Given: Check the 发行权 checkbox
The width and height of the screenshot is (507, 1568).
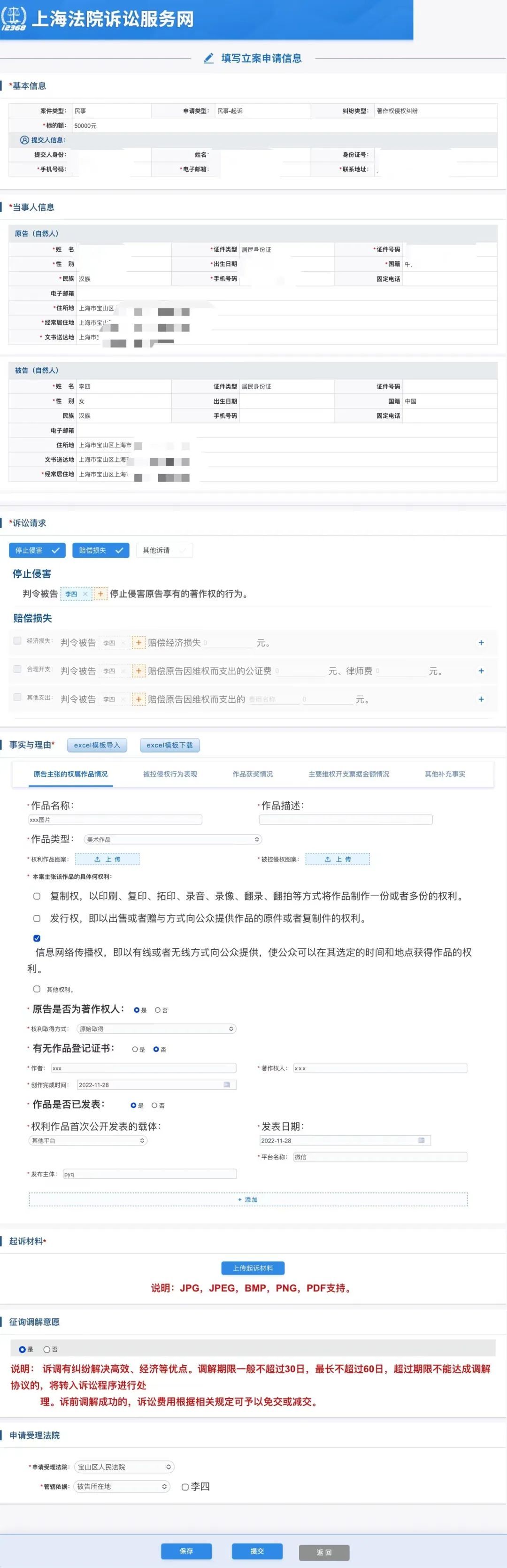Looking at the screenshot, I should pos(37,919).
